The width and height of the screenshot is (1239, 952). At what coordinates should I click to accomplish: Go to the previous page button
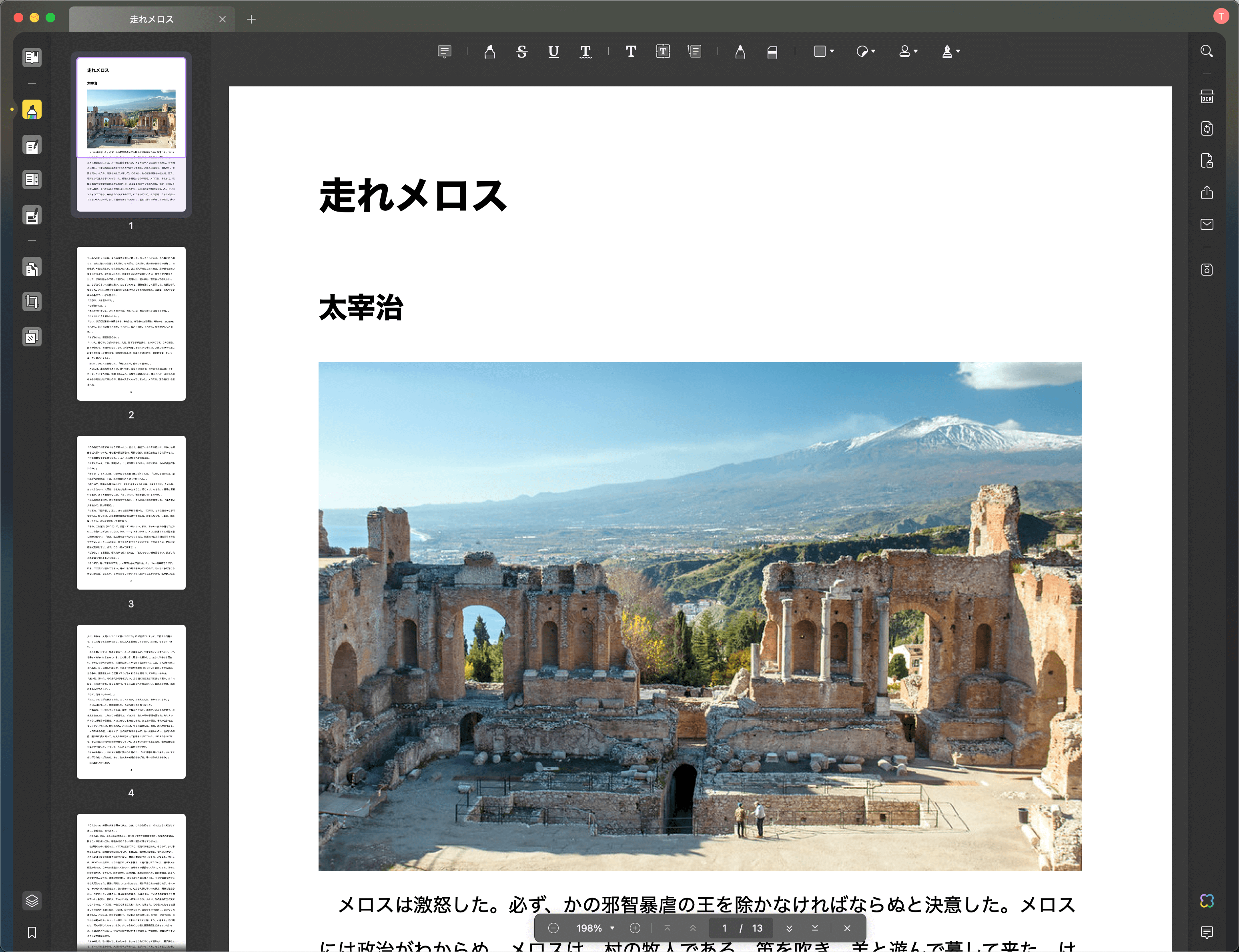(x=693, y=928)
